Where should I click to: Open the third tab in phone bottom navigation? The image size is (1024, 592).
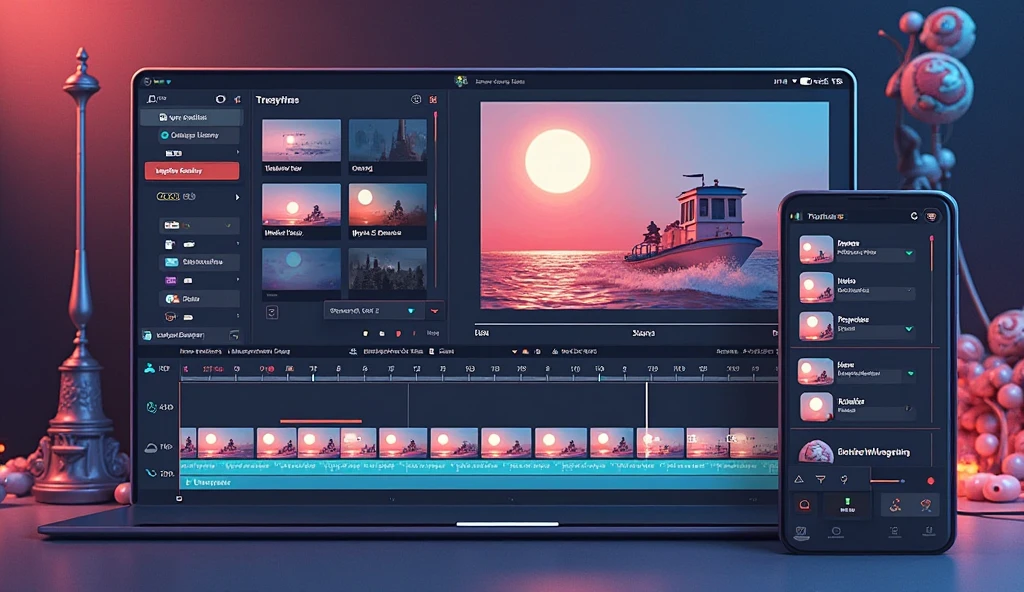(894, 532)
